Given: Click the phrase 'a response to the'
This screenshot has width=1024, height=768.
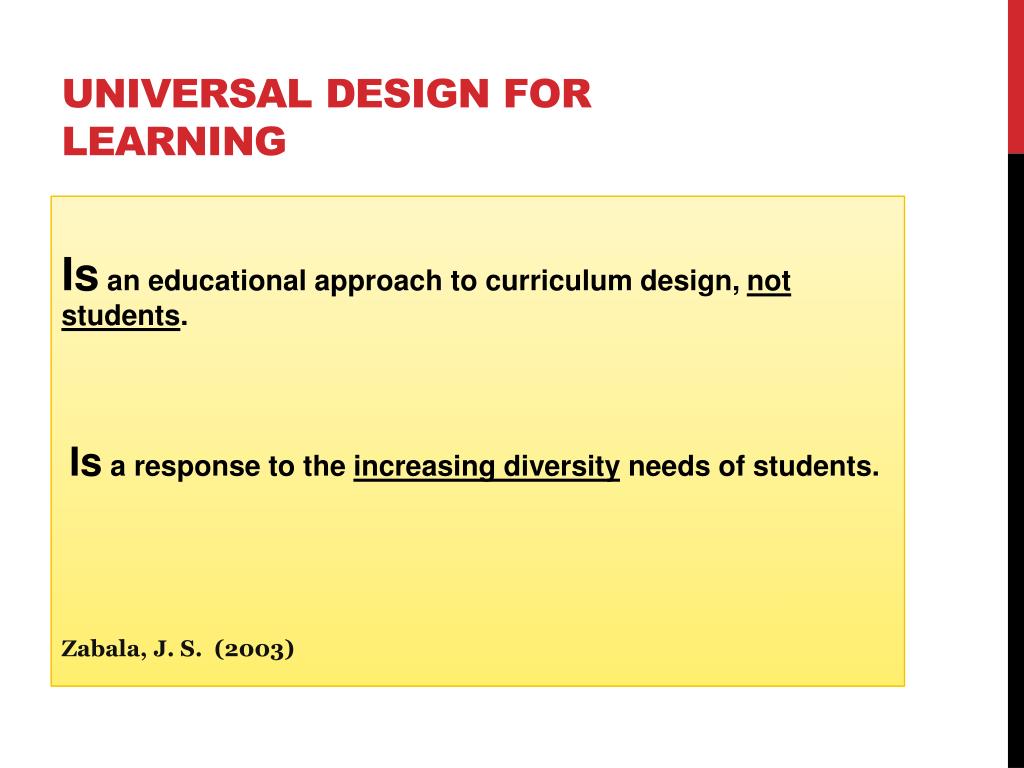Looking at the screenshot, I should (228, 467).
